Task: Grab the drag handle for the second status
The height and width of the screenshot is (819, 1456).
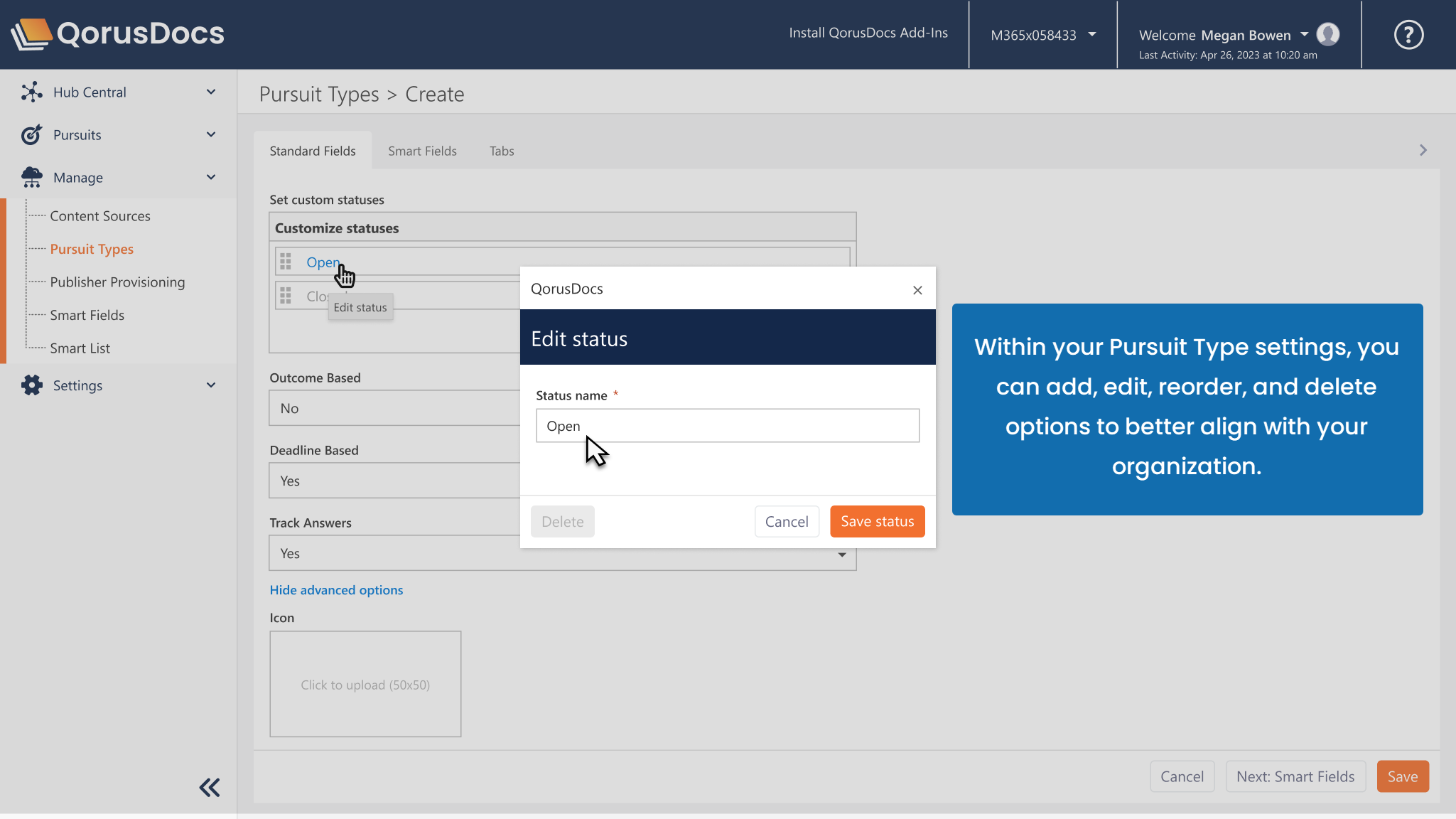Action: [x=286, y=296]
